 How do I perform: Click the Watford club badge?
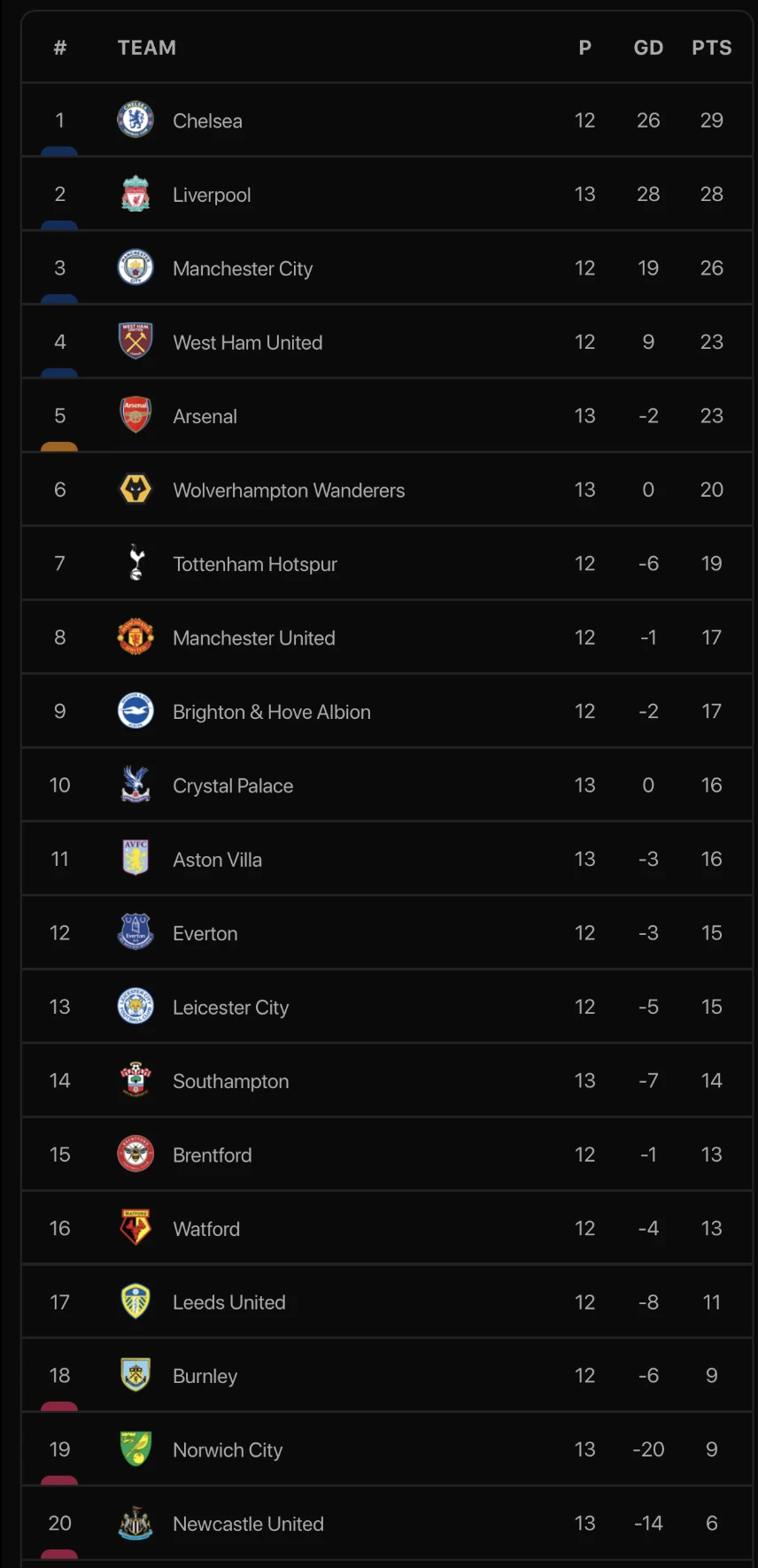(x=135, y=1228)
